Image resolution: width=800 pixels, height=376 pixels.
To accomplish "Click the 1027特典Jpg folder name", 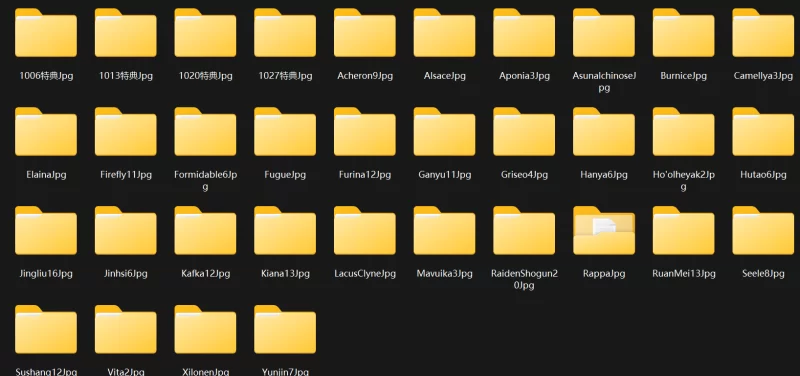I will [x=285, y=76].
